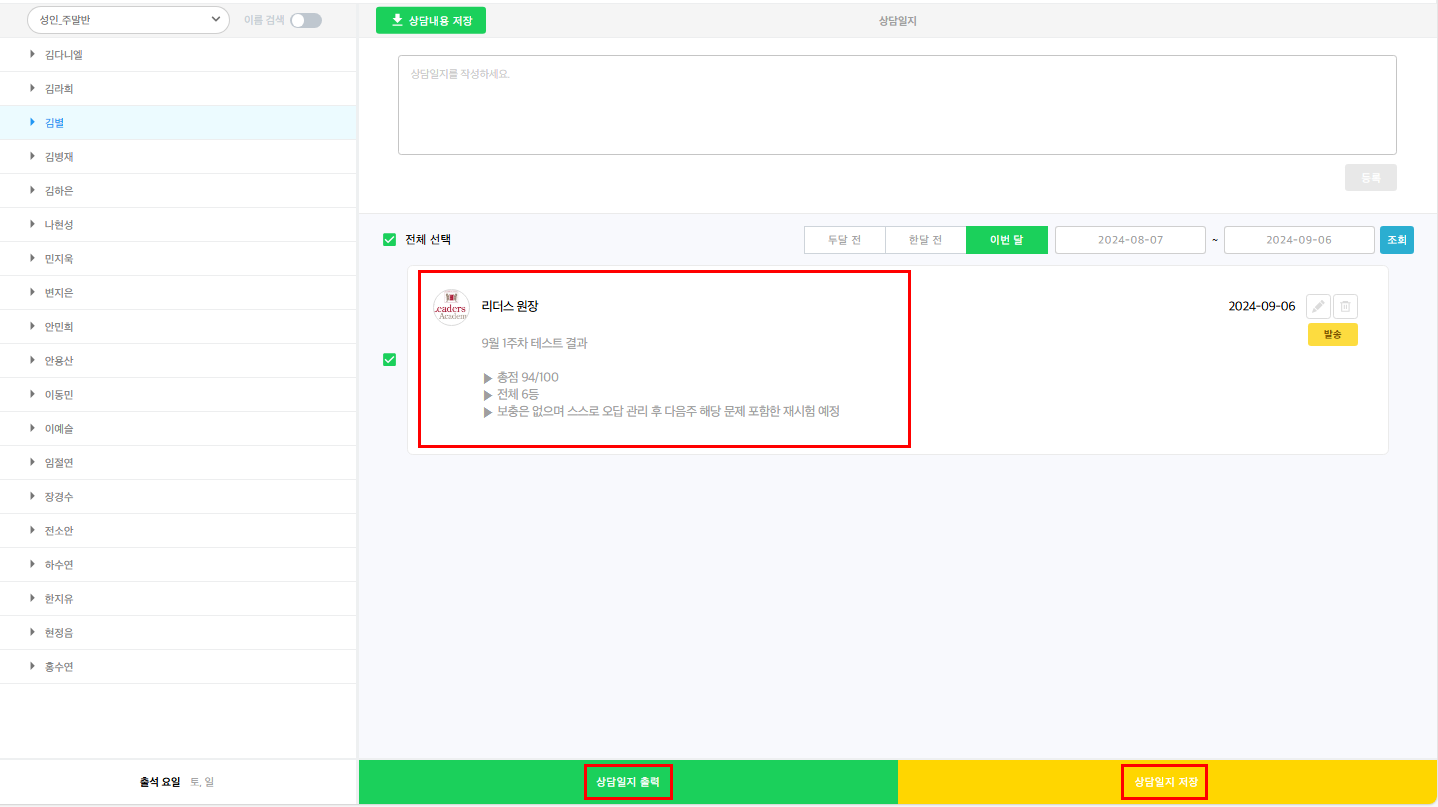Click the 상담일지 출력 print button
This screenshot has height=807, width=1438.
tap(628, 782)
